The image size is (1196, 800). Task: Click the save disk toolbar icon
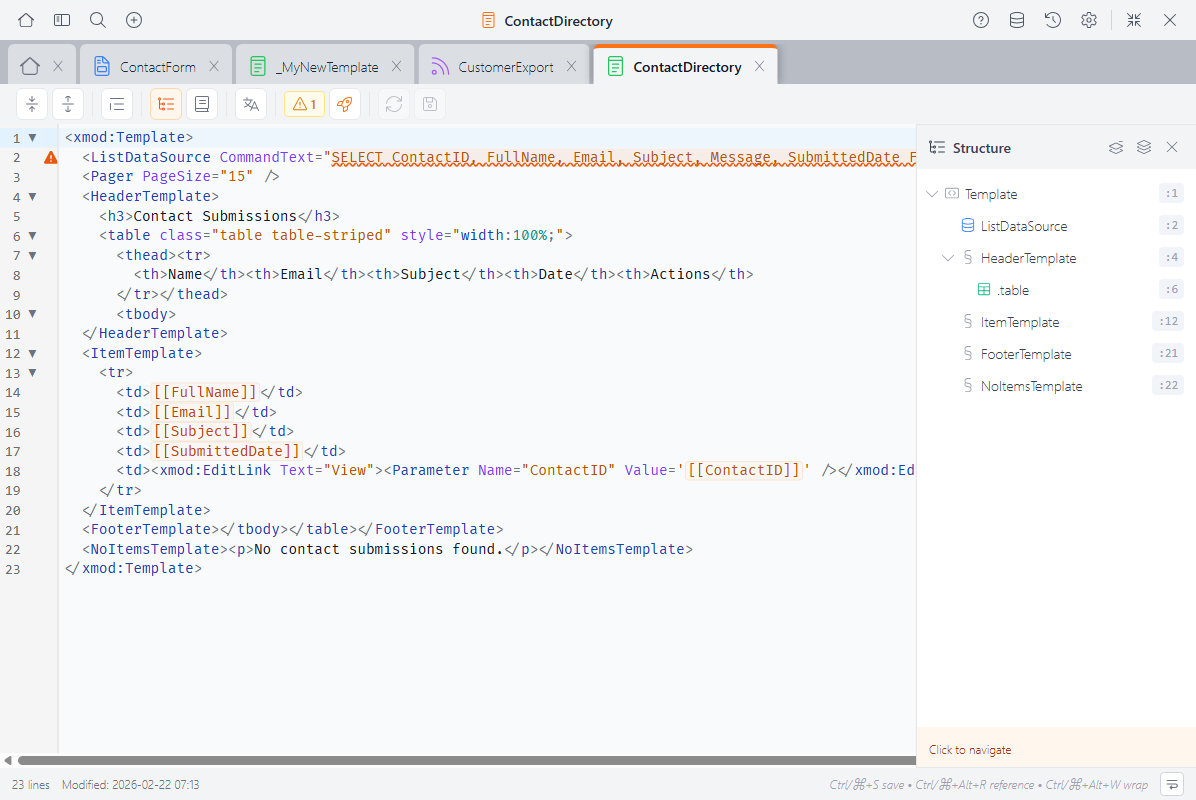[429, 104]
